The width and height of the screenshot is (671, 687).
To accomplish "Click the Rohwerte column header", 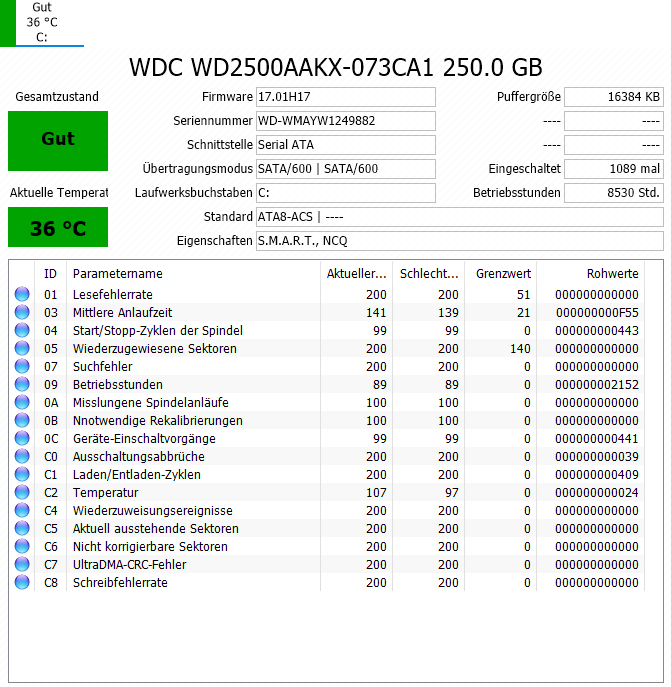I will pyautogui.click(x=590, y=274).
